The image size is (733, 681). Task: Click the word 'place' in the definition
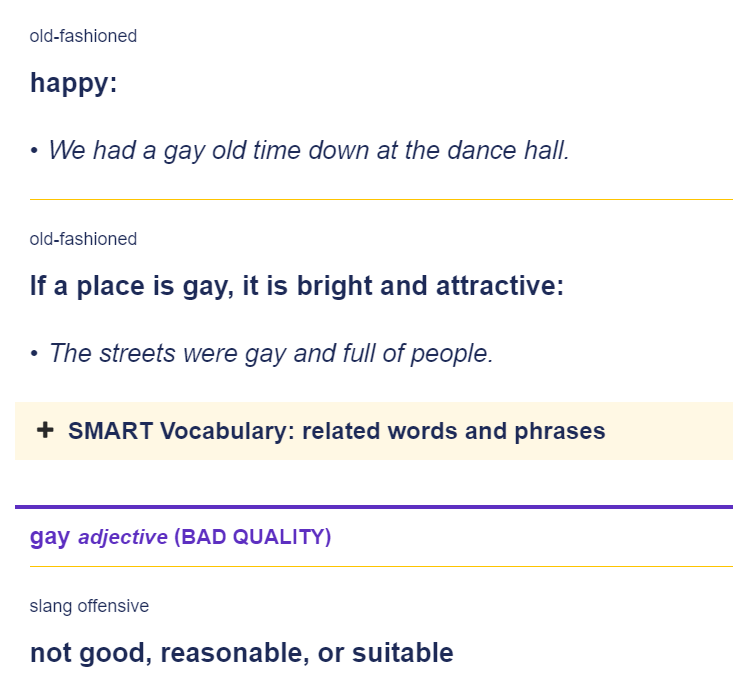pos(111,286)
